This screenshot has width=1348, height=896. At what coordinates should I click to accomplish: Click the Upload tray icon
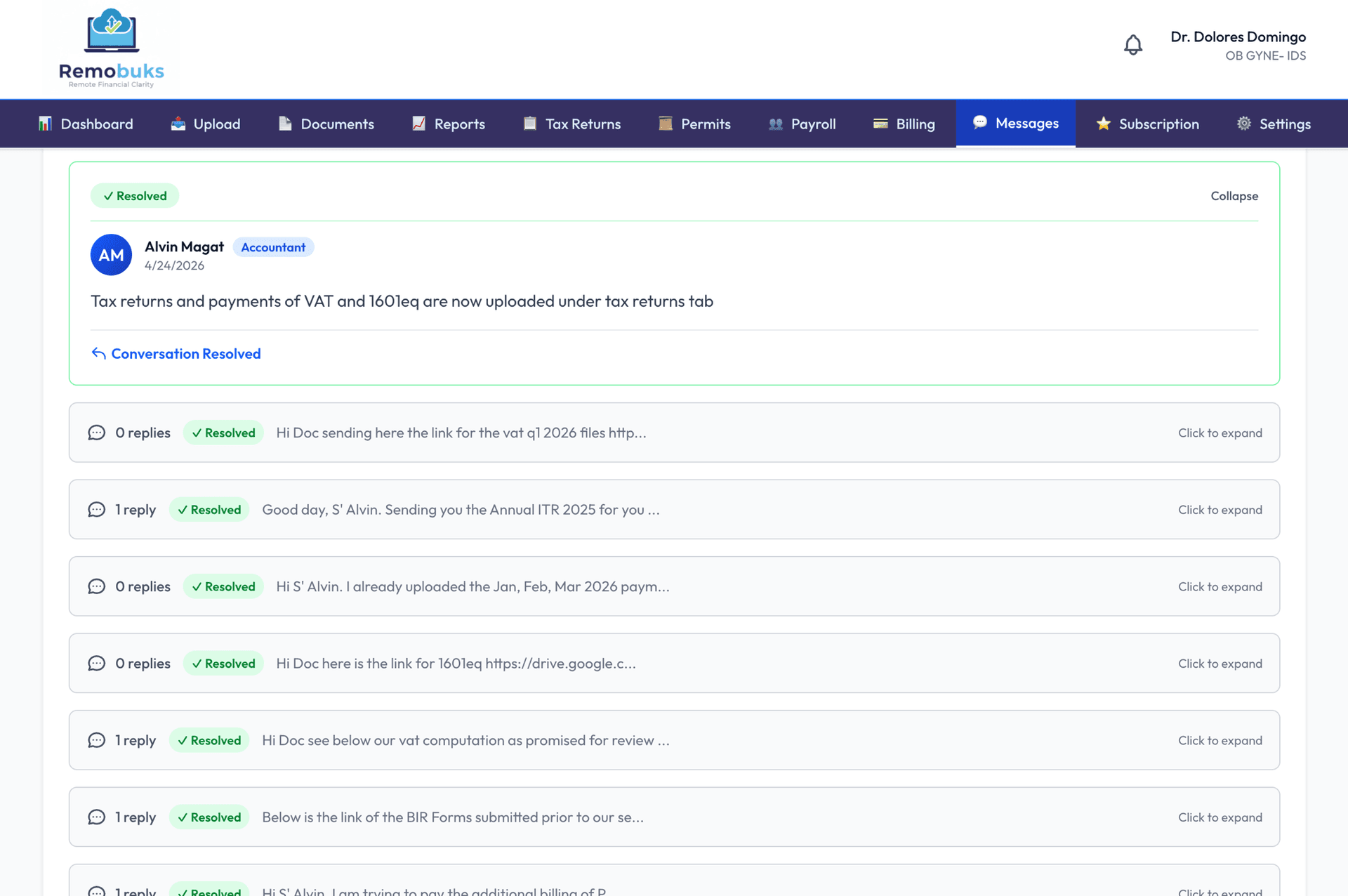click(x=178, y=124)
